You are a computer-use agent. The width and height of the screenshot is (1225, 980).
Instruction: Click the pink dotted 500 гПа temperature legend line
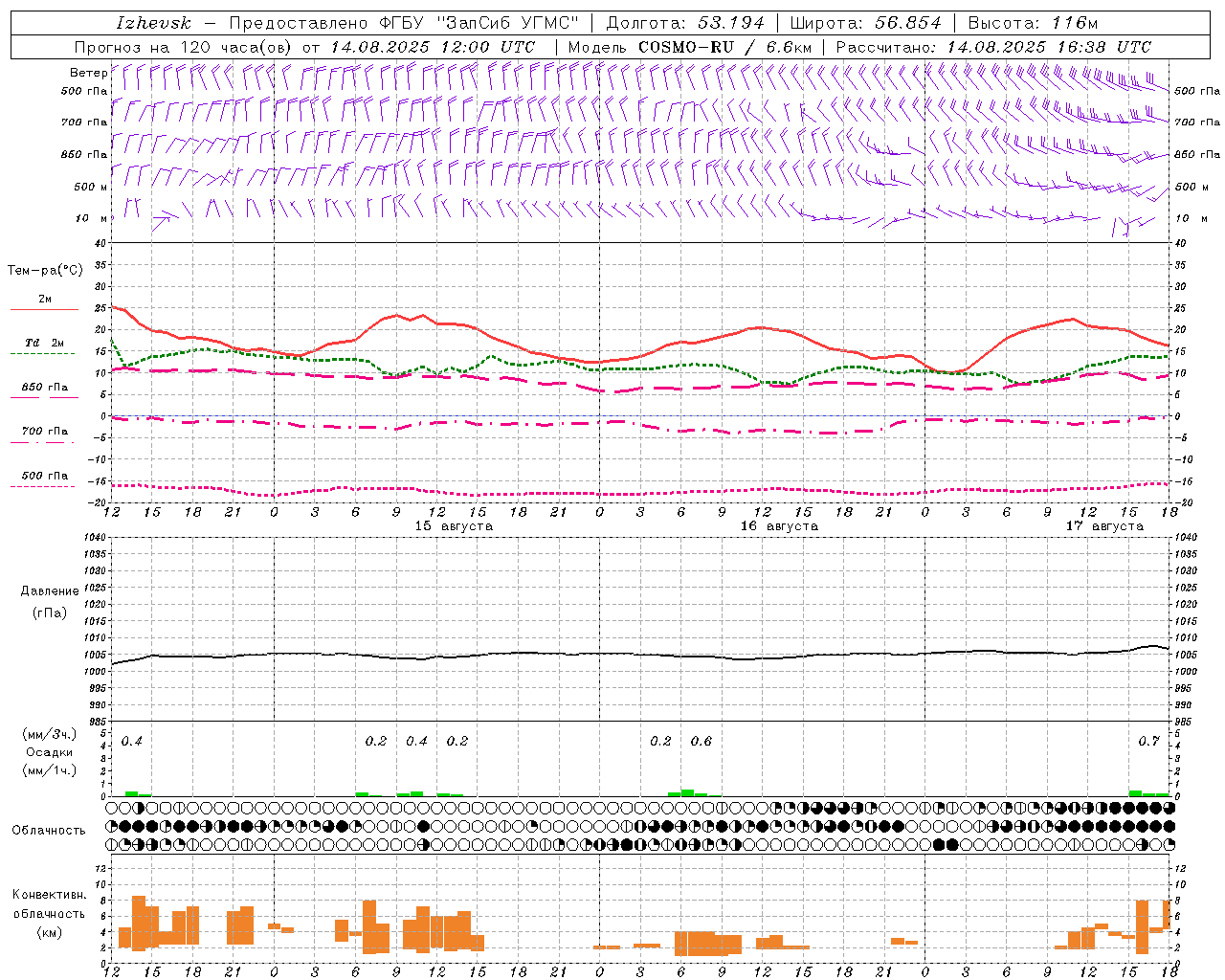42,486
